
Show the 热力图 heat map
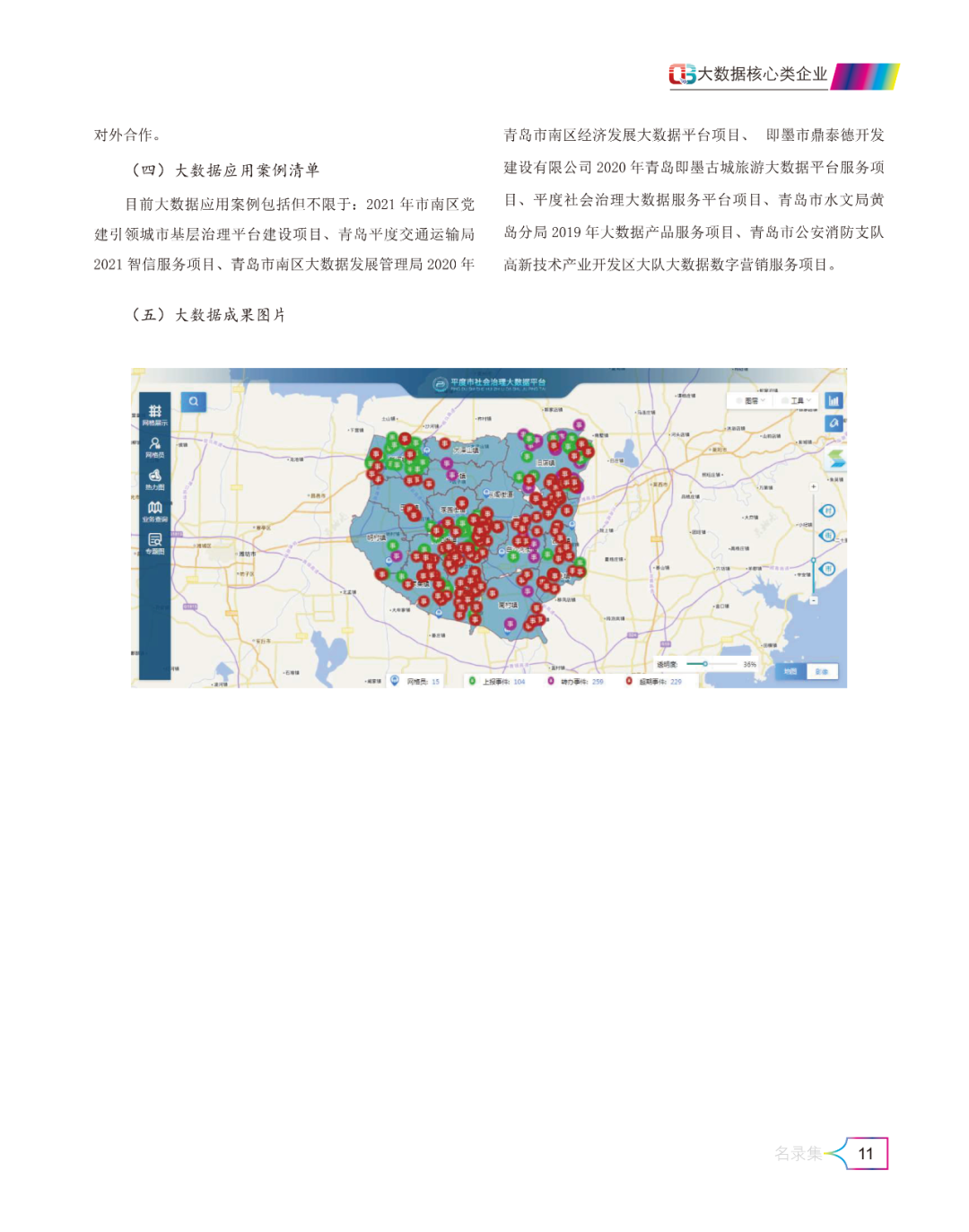coord(154,479)
